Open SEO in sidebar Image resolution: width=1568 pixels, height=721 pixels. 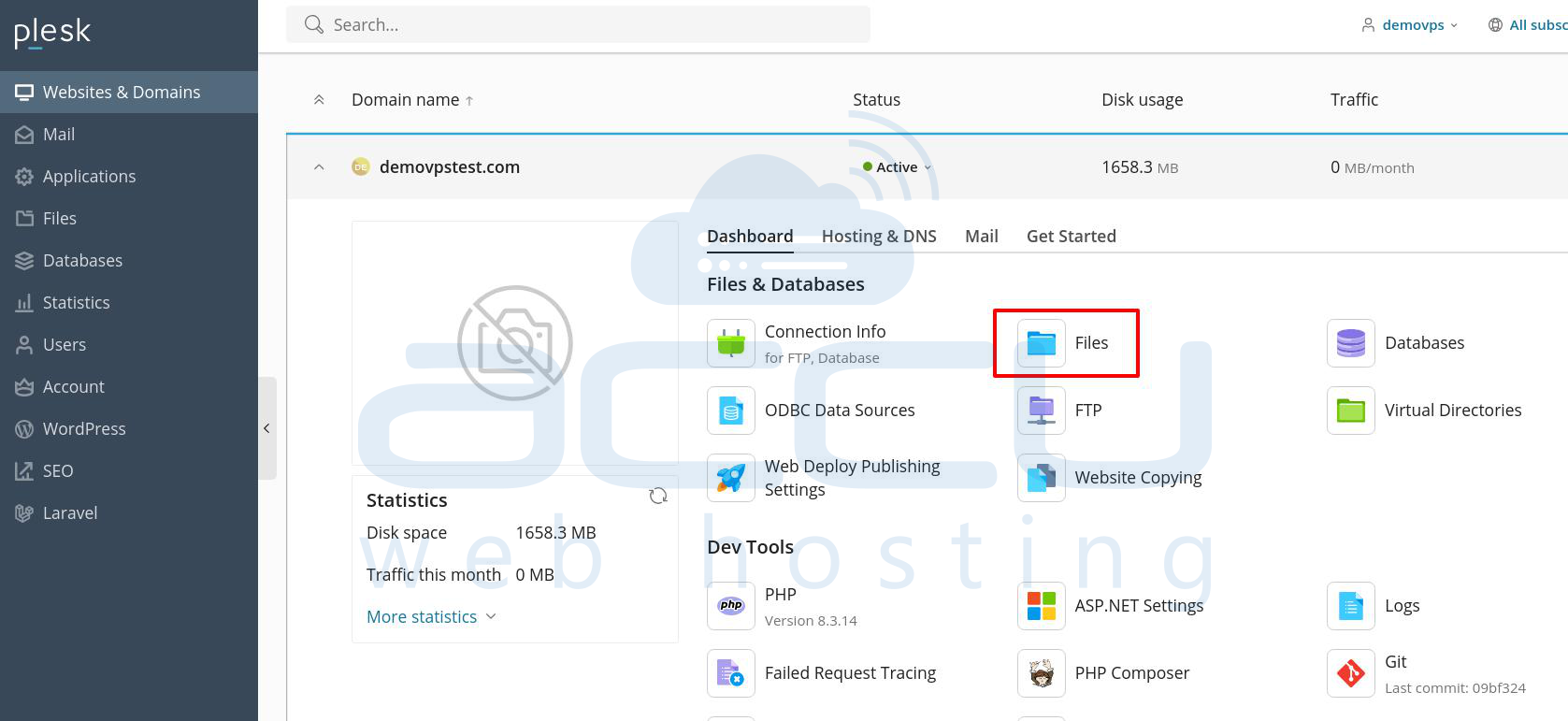129,470
